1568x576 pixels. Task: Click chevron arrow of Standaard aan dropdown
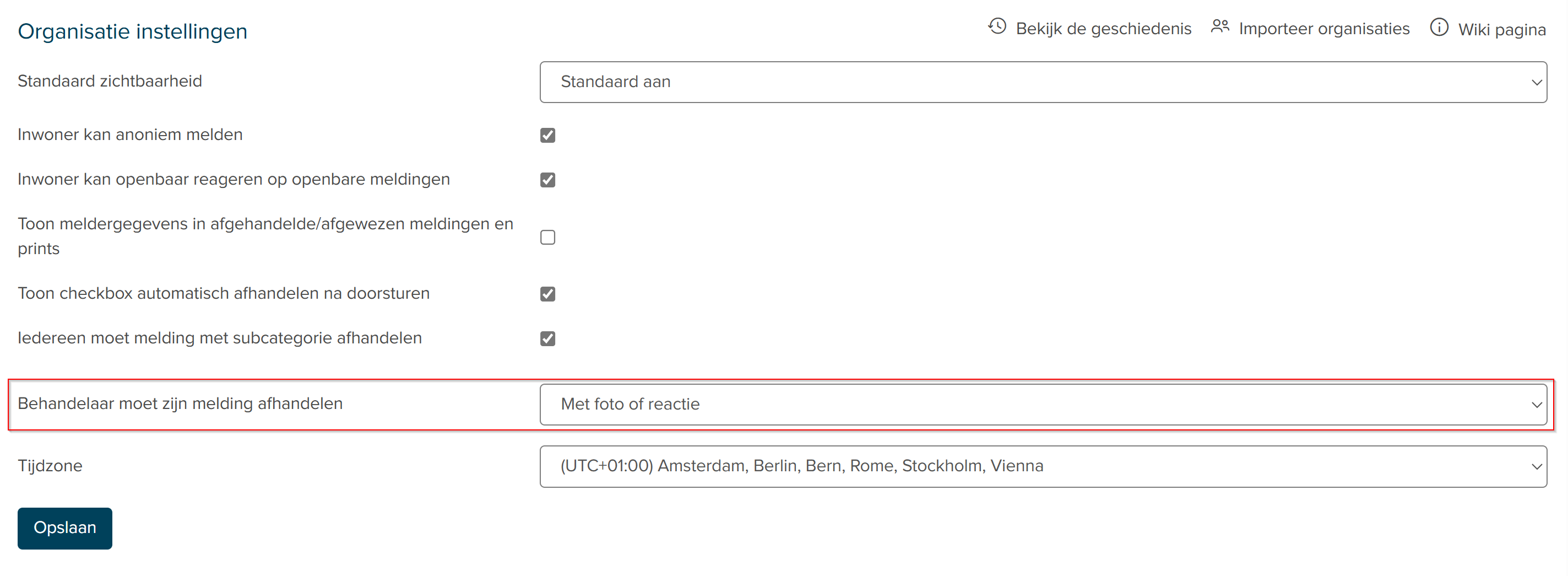1535,83
